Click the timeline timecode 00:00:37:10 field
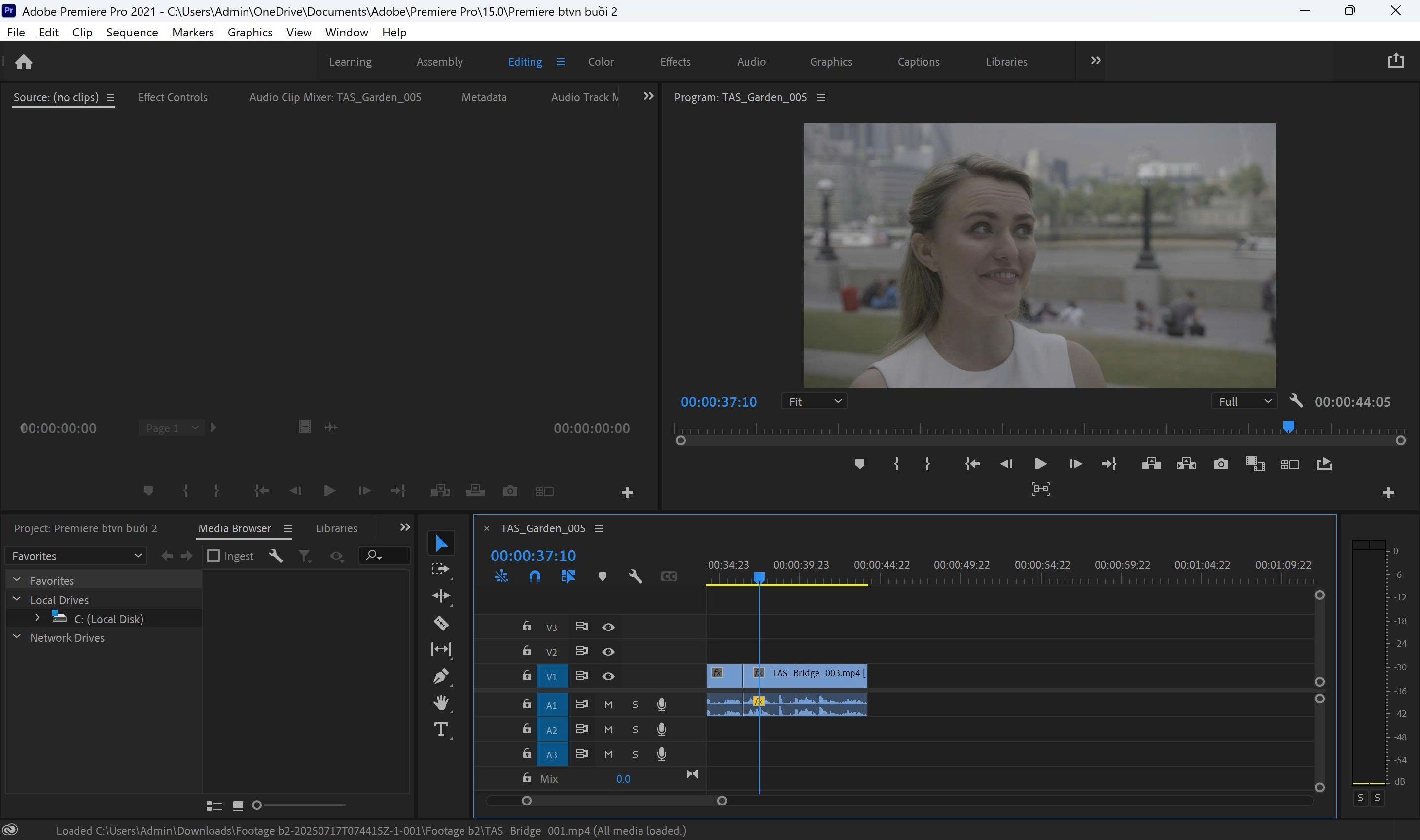This screenshot has height=840, width=1420. (532, 555)
